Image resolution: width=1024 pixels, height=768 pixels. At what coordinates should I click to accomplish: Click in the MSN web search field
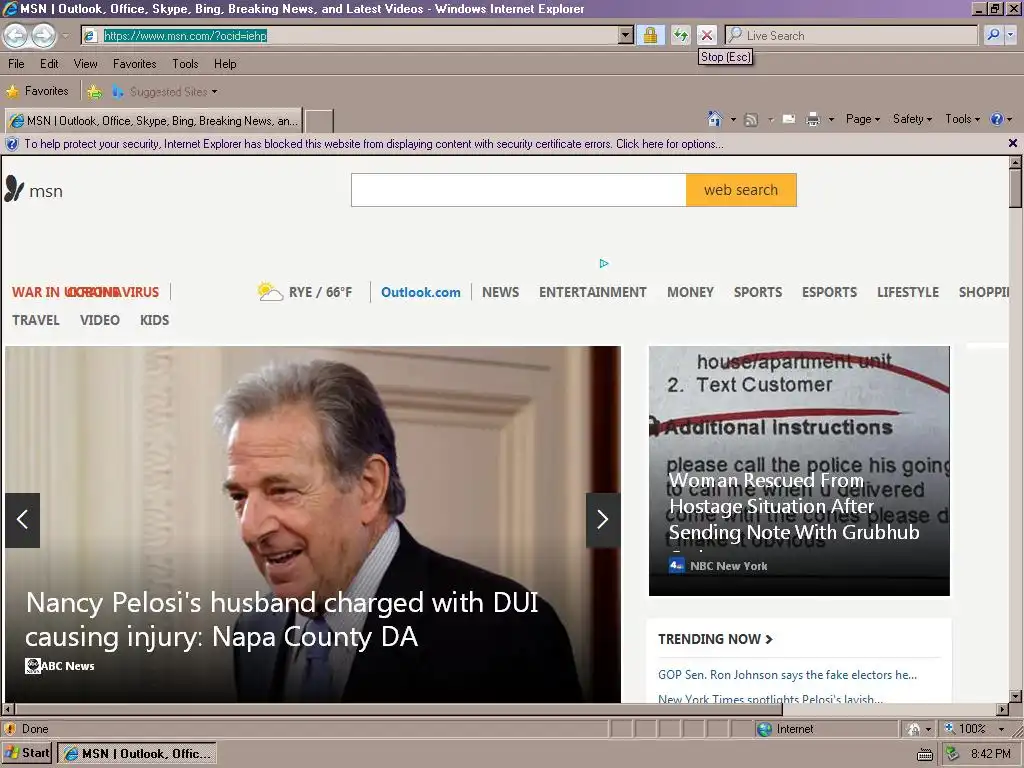point(519,190)
